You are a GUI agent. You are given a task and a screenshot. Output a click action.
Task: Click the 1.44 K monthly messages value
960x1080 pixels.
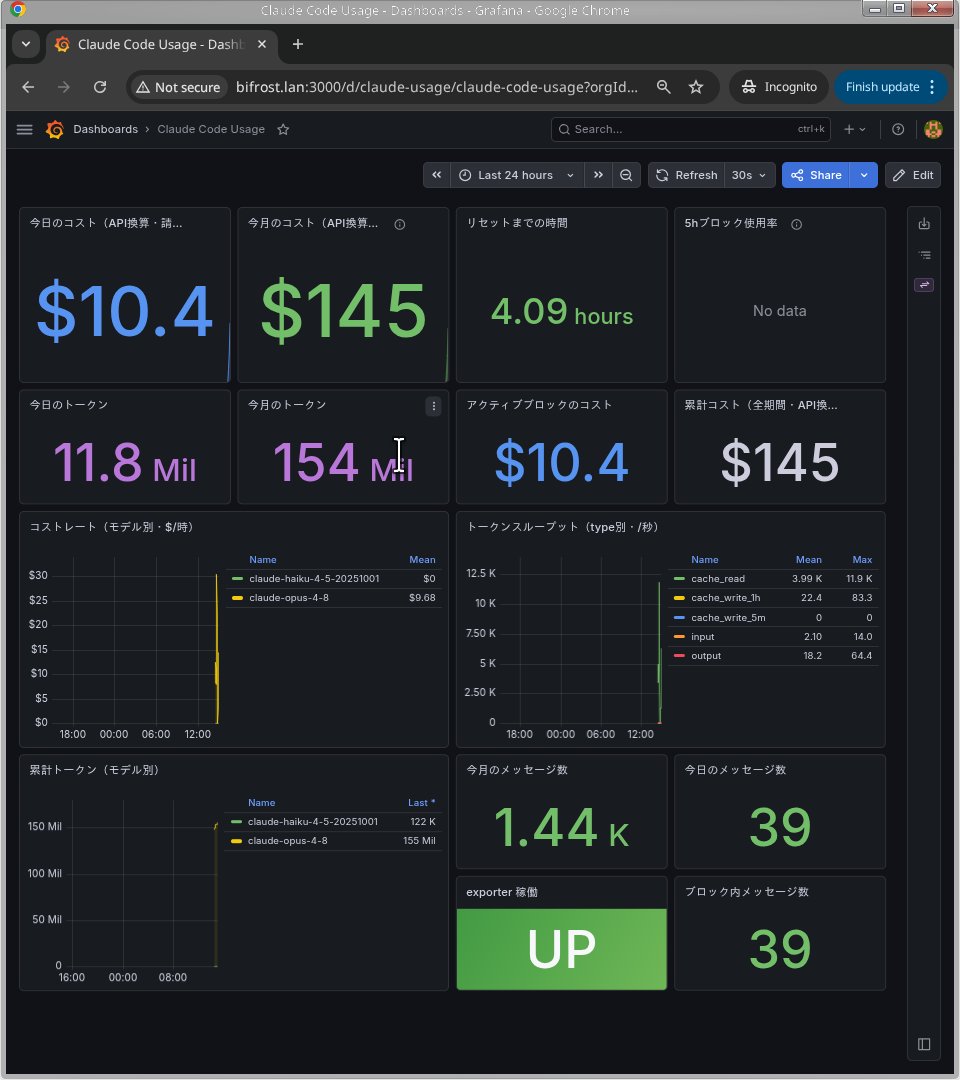click(562, 827)
